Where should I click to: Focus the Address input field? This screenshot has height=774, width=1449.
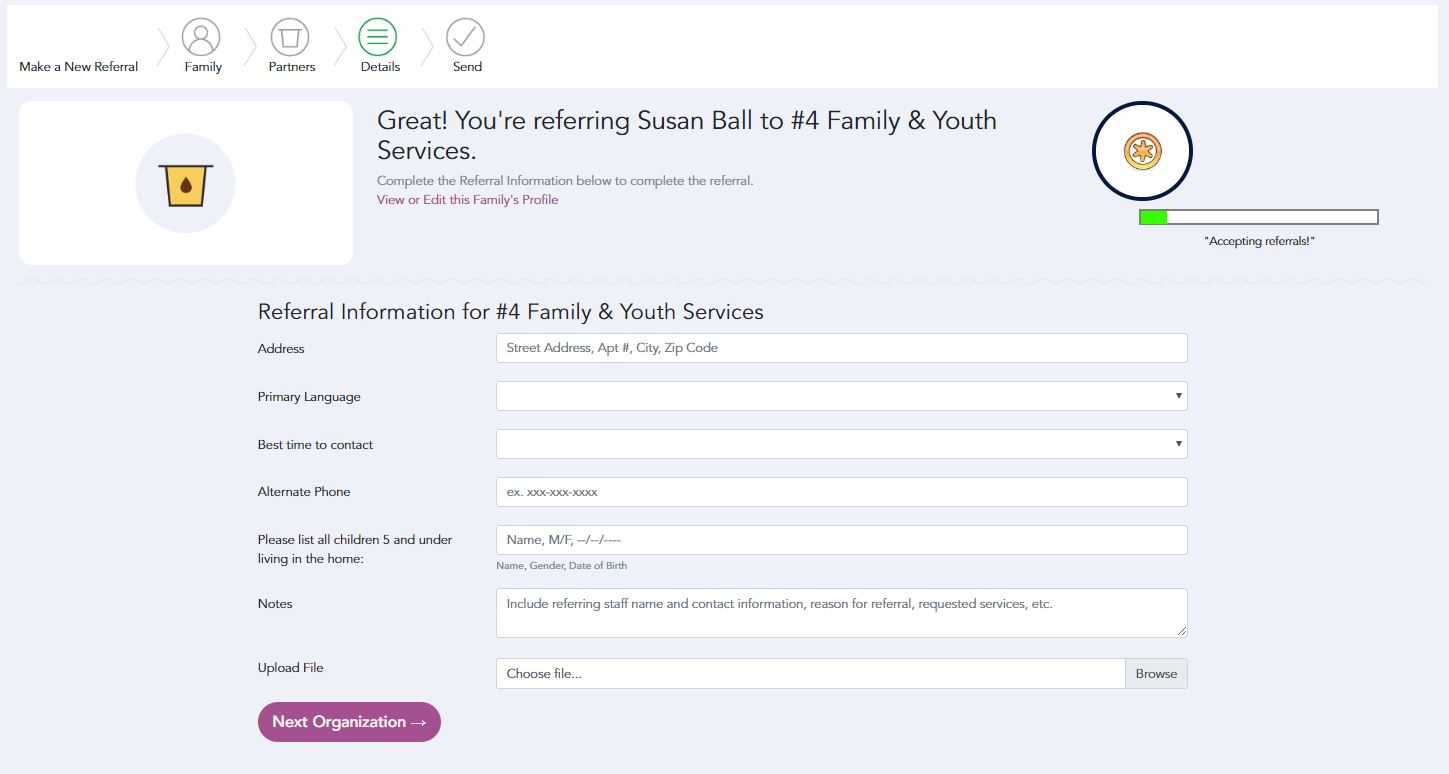pyautogui.click(x=841, y=348)
